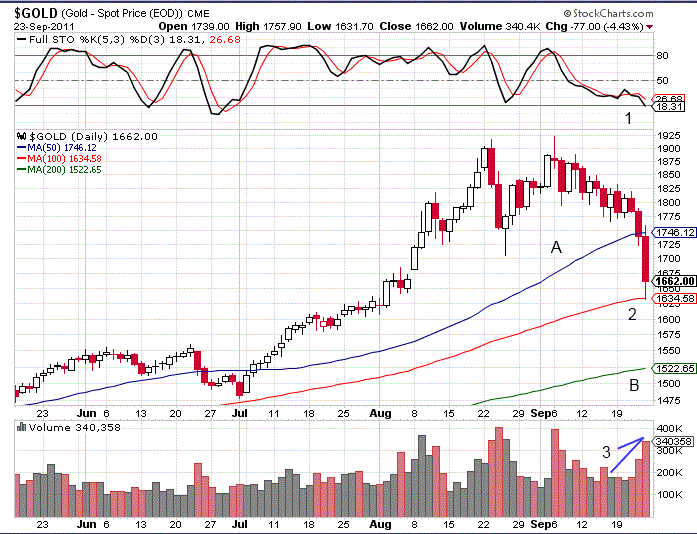Click the $GOLD chart title

tap(36, 11)
